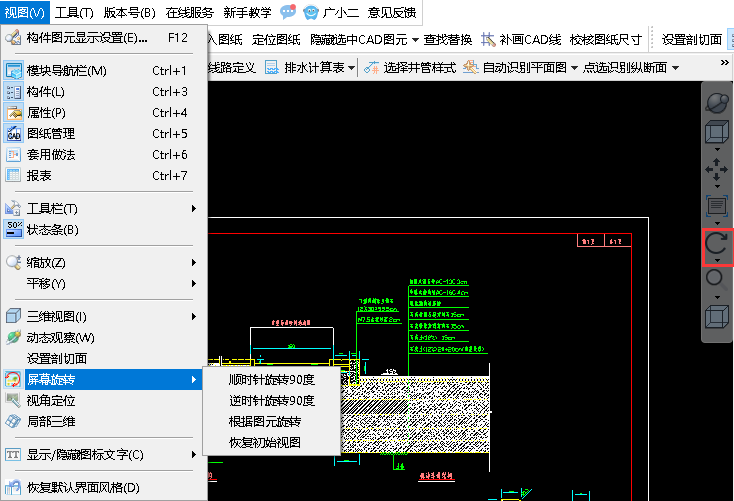Toggle the 属性 panel display
Image resolution: width=734 pixels, height=501 pixels.
tap(46, 113)
